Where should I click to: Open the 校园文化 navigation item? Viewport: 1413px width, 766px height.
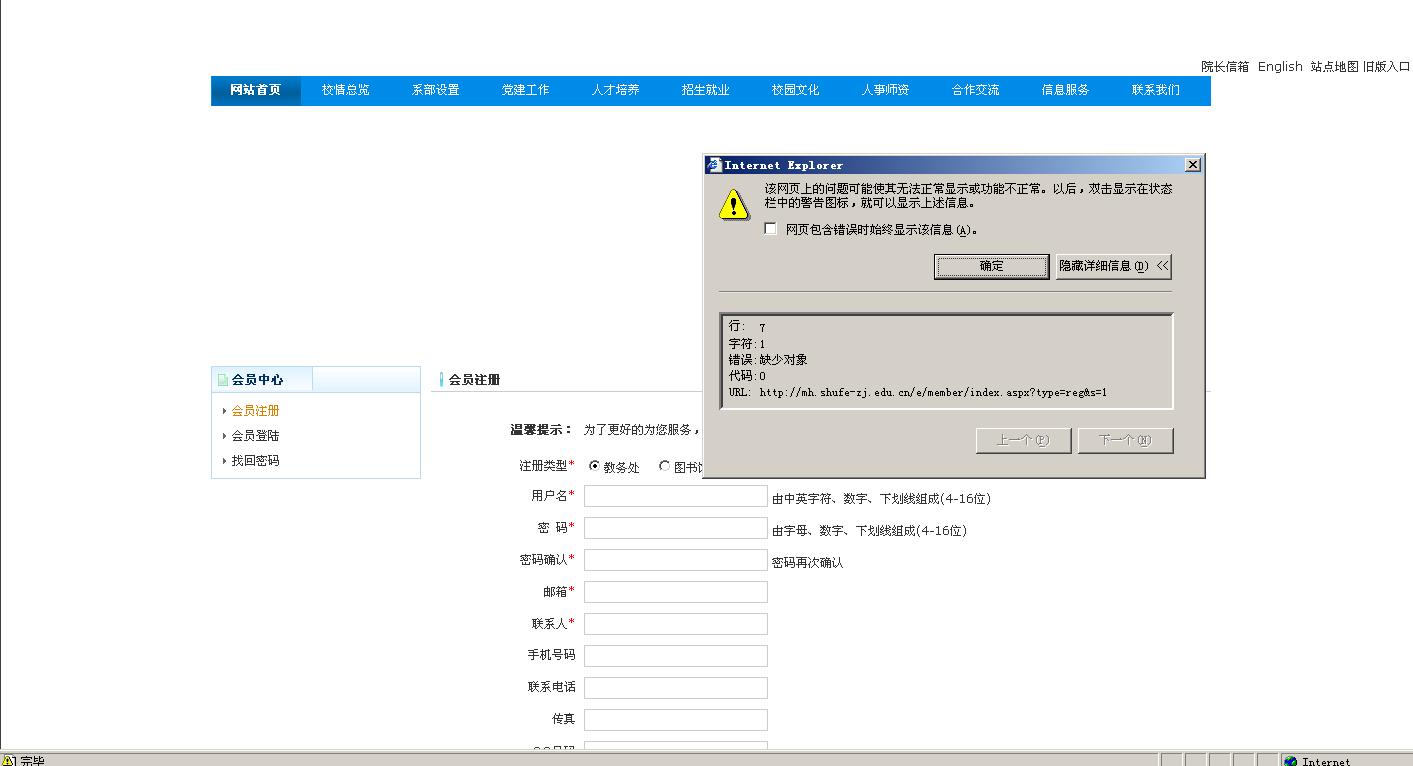click(795, 90)
